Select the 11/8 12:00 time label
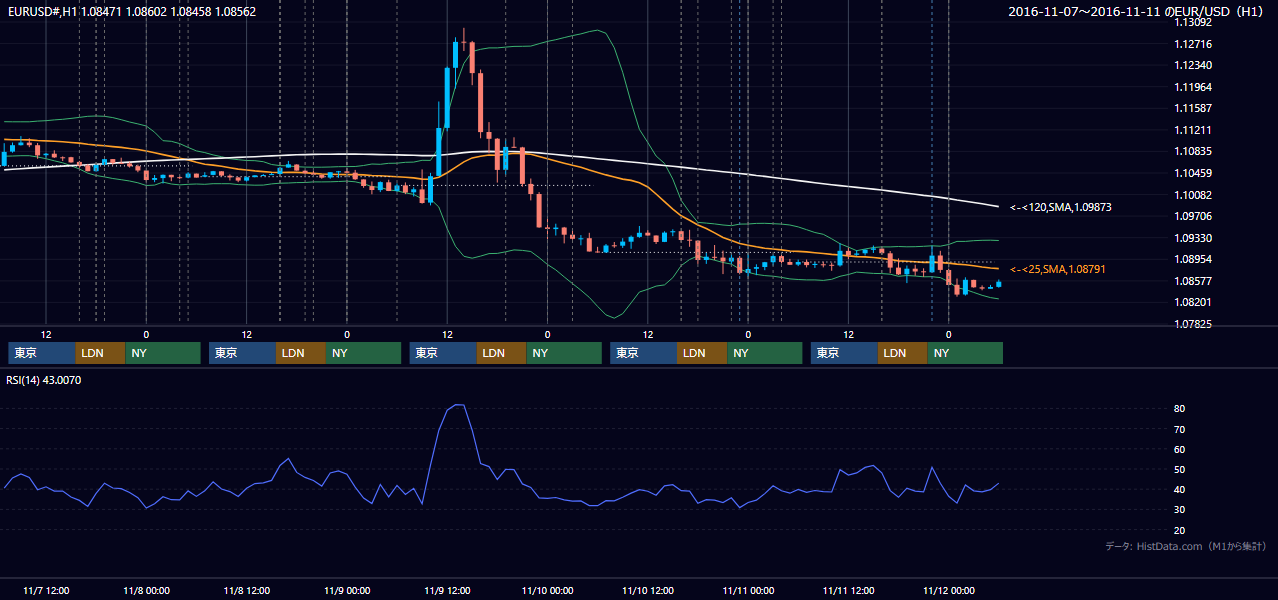 pyautogui.click(x=246, y=591)
